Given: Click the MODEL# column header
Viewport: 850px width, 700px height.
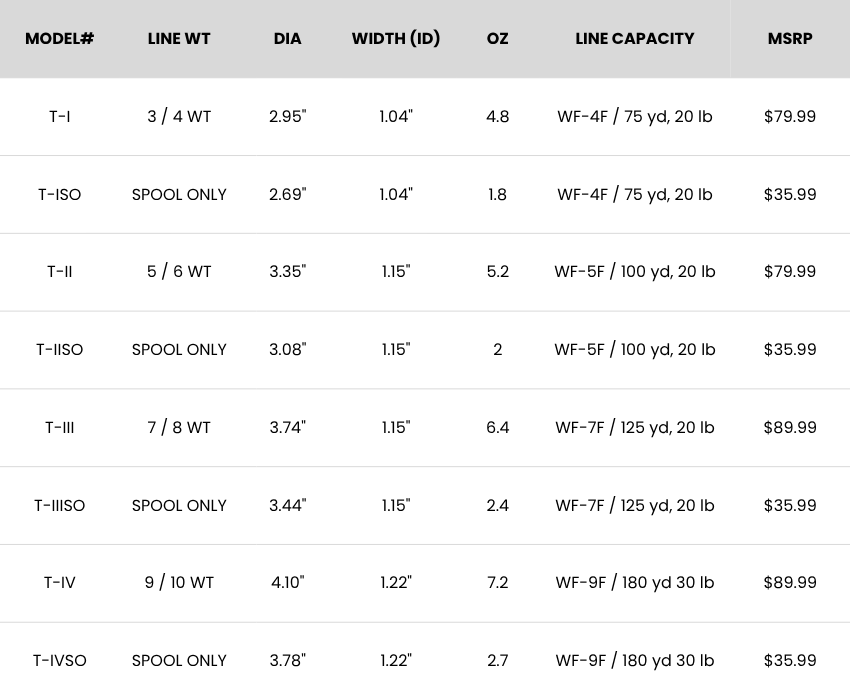Looking at the screenshot, I should click(60, 39).
